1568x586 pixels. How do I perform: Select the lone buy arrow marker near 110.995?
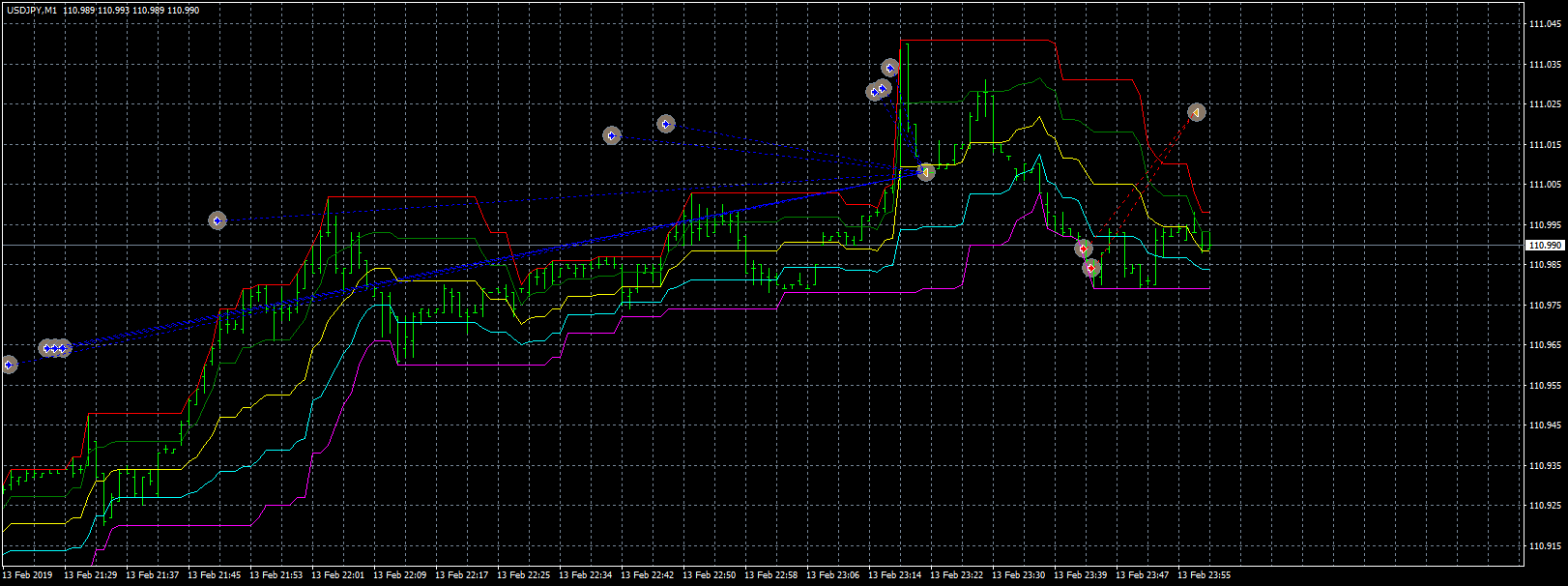click(218, 220)
